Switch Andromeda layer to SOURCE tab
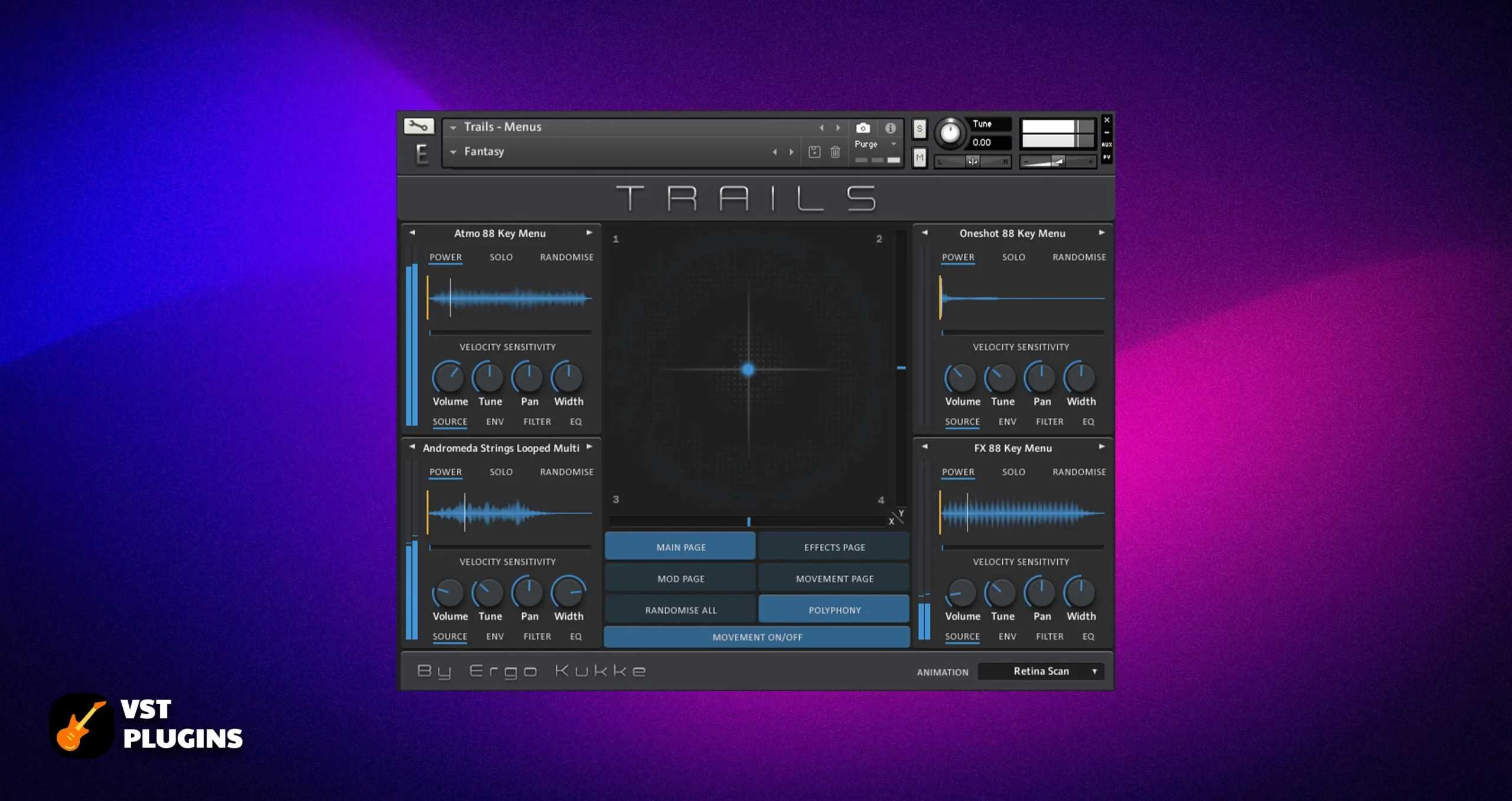1512x801 pixels. 449,636
